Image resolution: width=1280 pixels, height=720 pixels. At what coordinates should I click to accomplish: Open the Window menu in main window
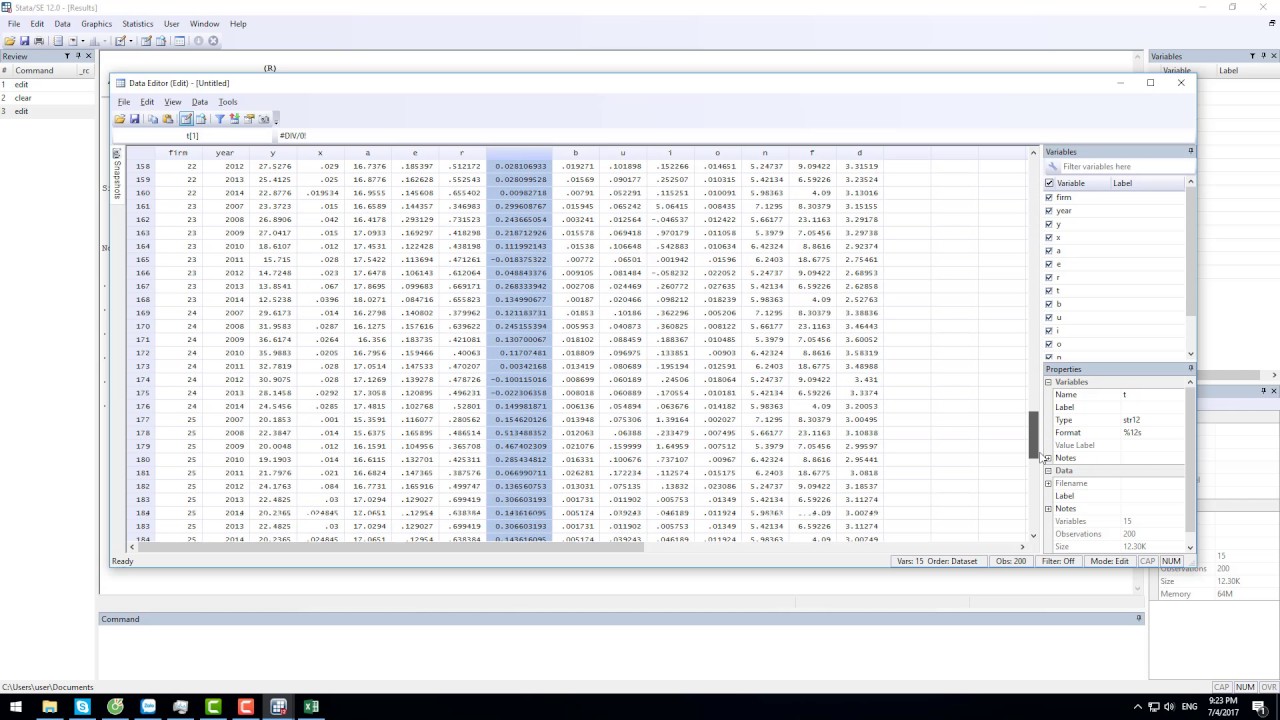point(204,23)
